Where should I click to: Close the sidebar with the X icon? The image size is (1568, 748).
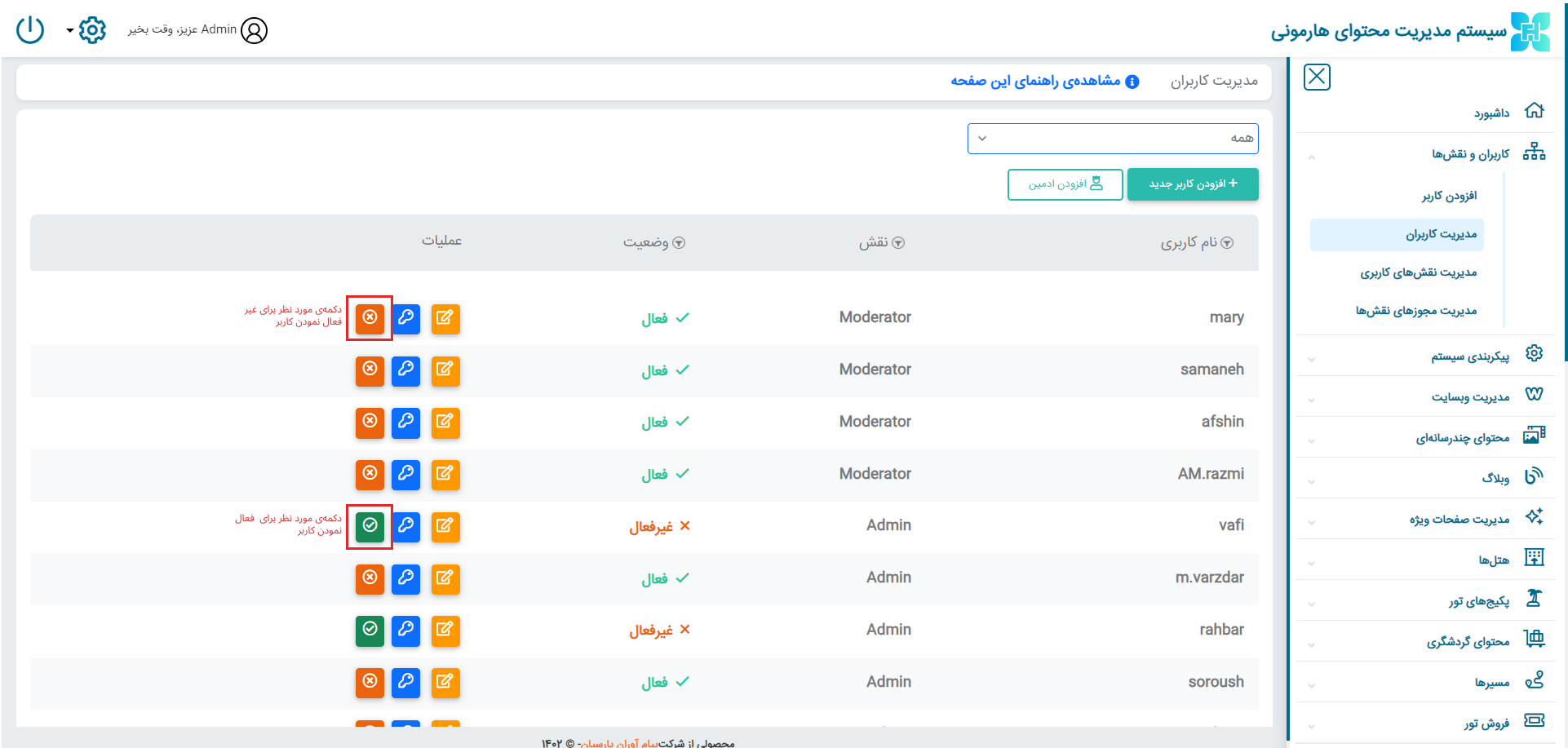(1317, 77)
